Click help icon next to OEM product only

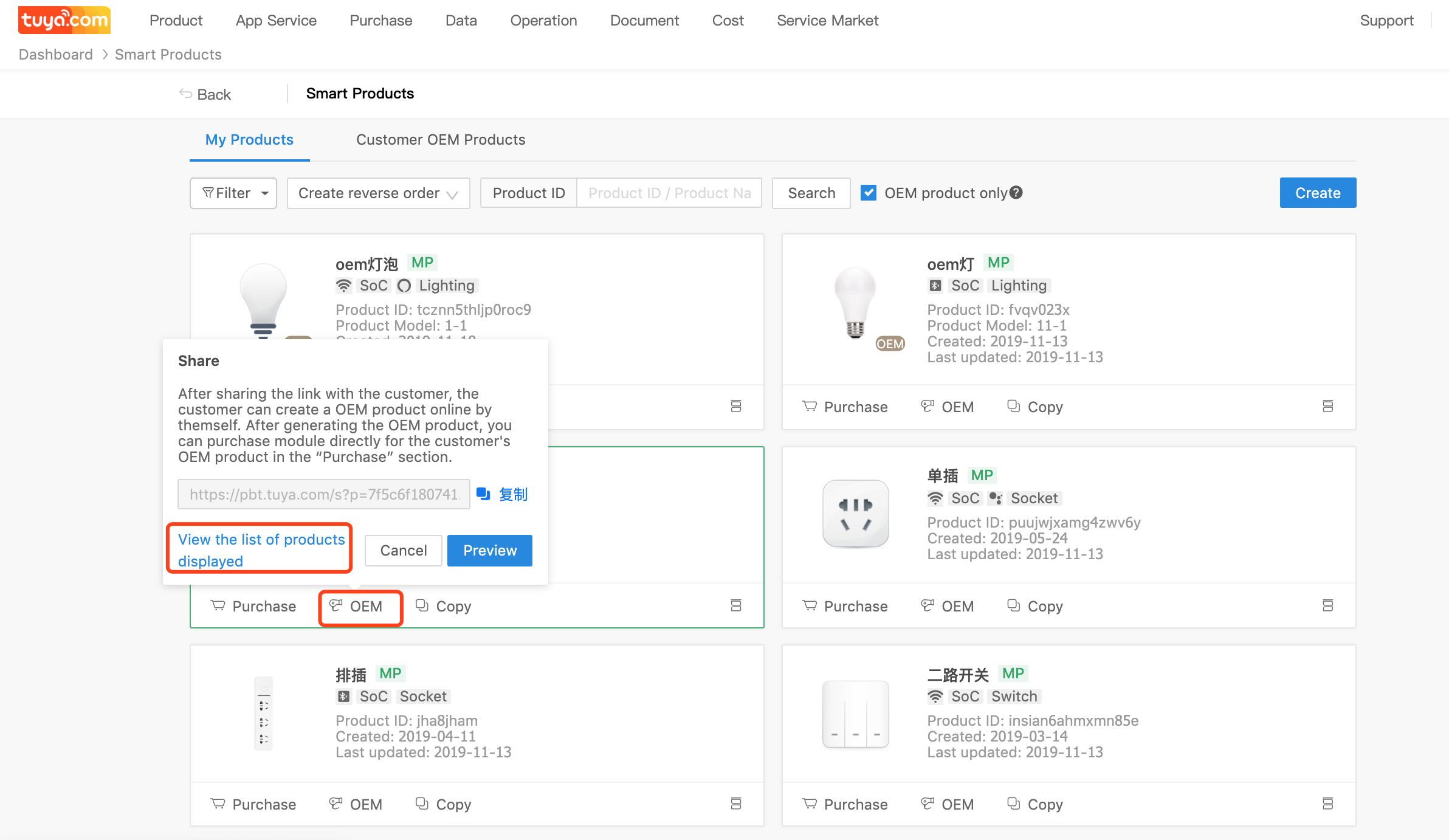pyautogui.click(x=1016, y=193)
